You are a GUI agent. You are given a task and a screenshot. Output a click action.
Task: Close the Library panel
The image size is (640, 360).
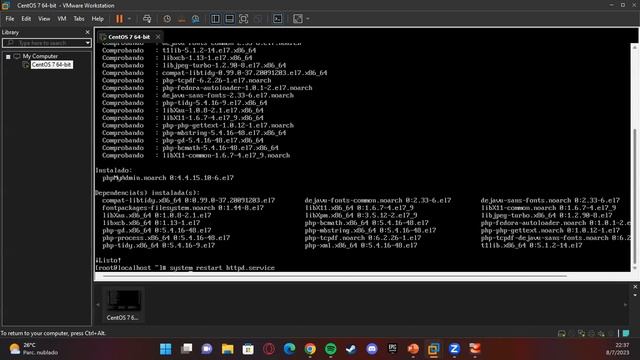(87, 32)
